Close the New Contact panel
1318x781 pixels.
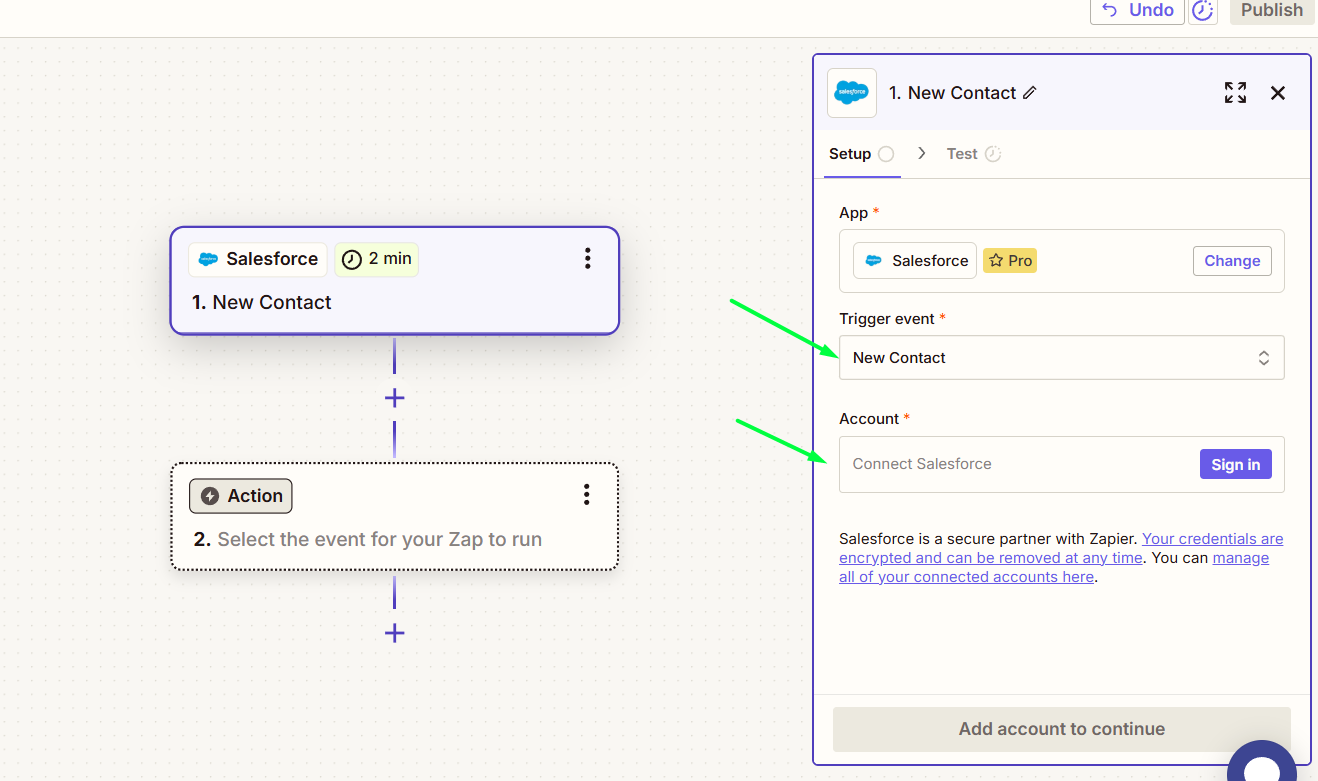coord(1278,93)
